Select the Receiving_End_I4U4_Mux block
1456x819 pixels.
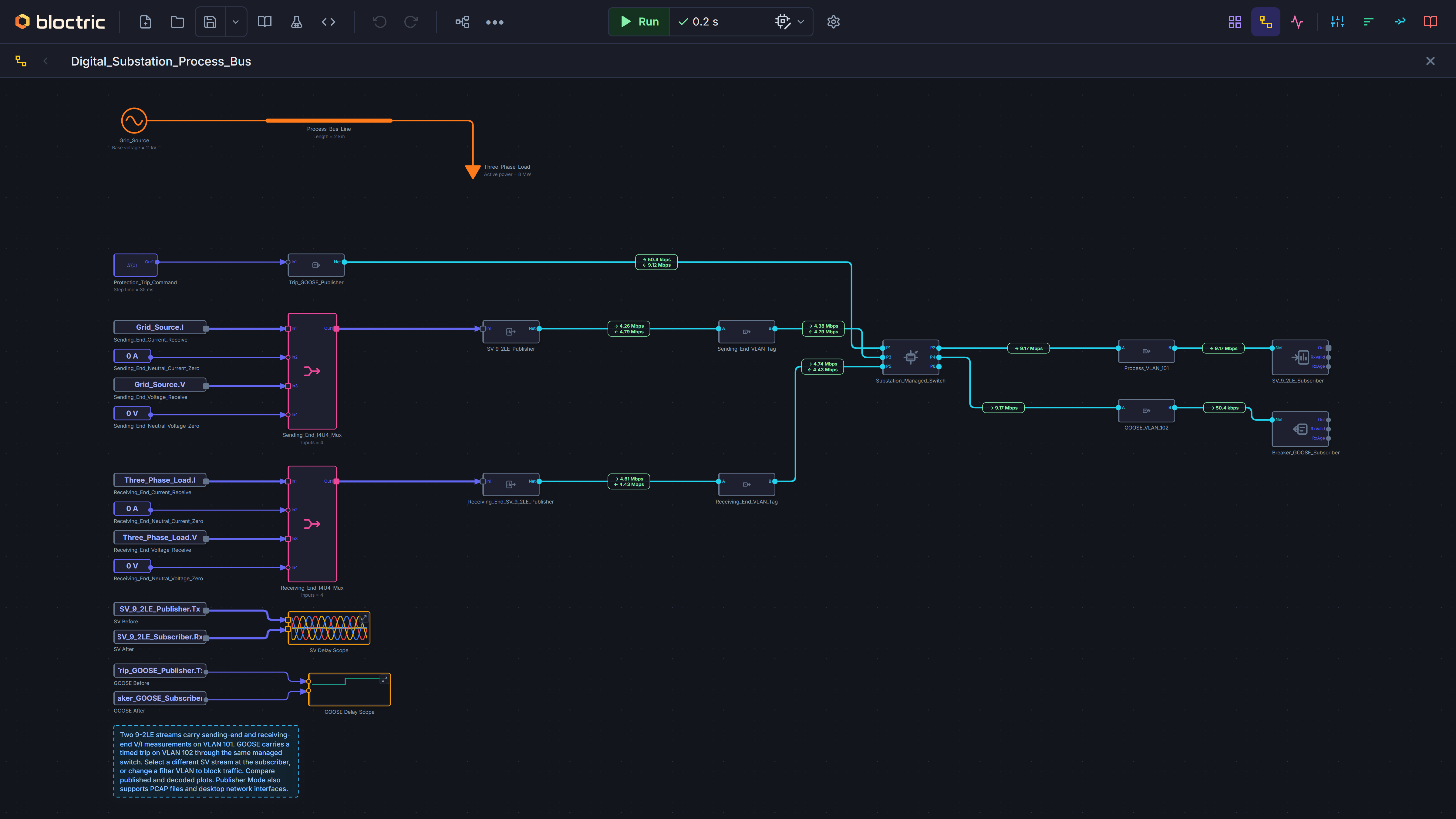(312, 524)
